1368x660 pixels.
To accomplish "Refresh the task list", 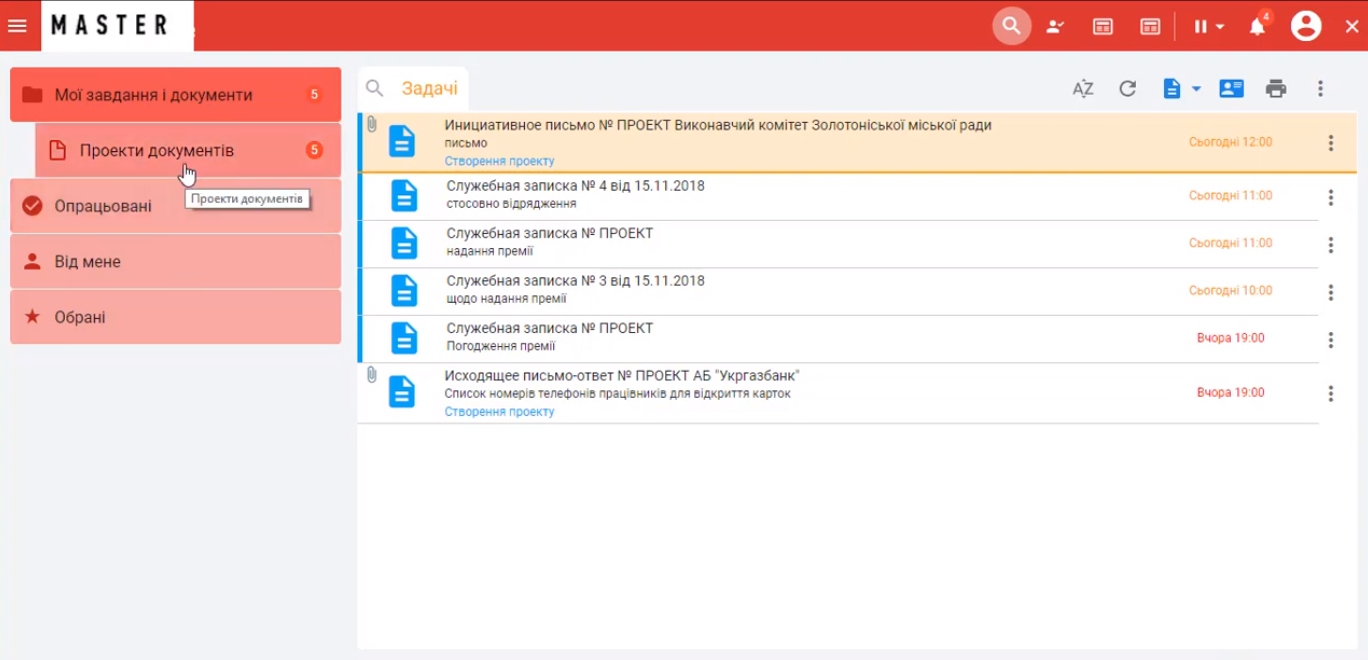I will click(1128, 88).
